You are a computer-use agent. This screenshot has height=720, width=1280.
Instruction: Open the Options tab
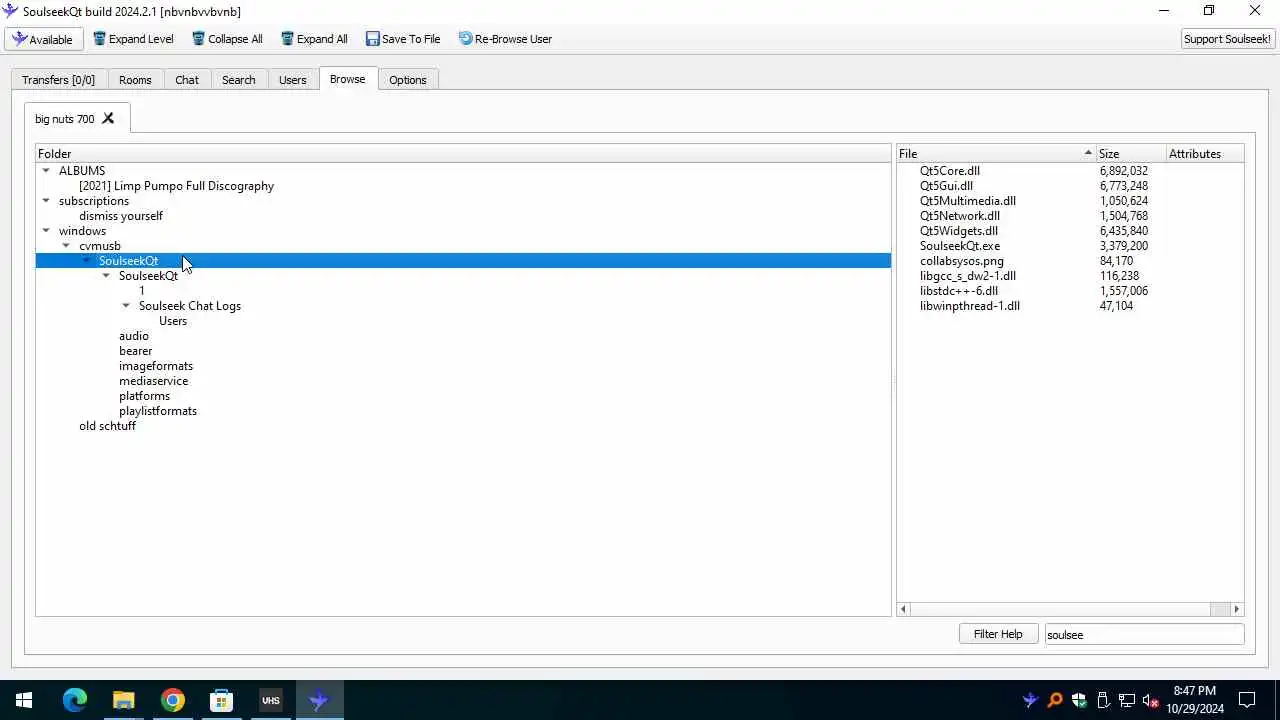pyautogui.click(x=407, y=80)
